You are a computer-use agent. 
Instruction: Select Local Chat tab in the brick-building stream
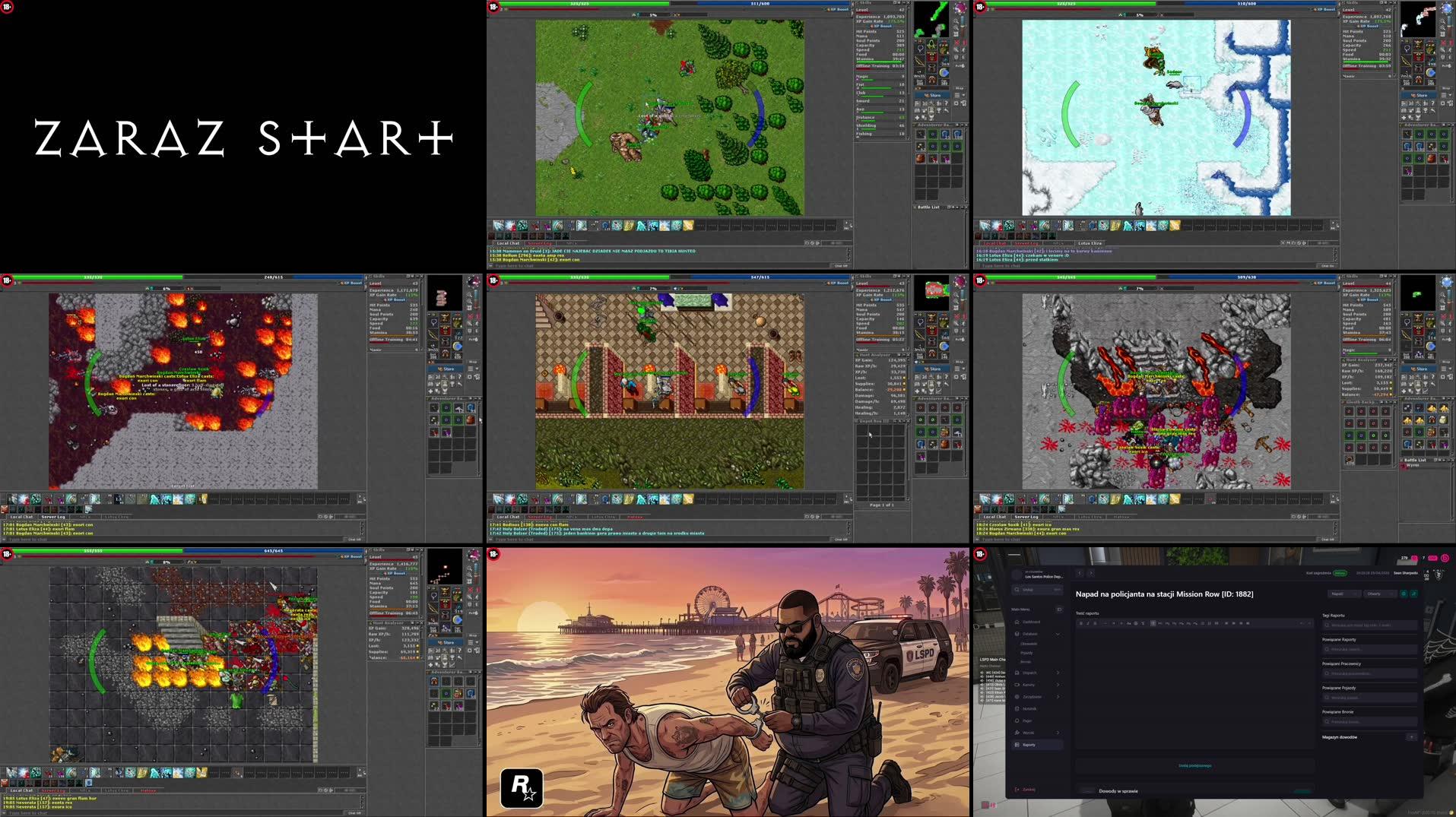508,517
